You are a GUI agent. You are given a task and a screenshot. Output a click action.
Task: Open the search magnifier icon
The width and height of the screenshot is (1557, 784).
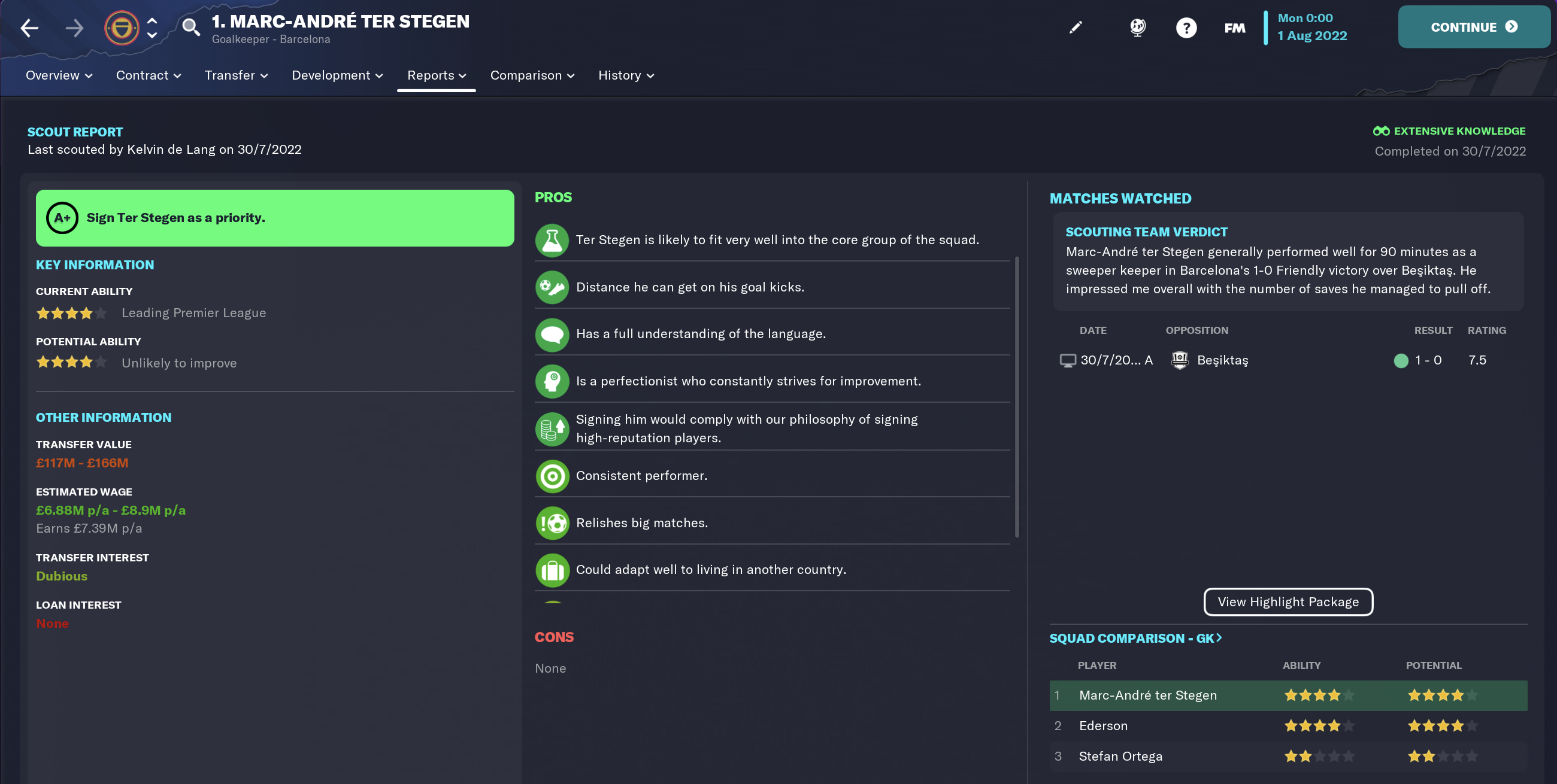click(x=191, y=27)
